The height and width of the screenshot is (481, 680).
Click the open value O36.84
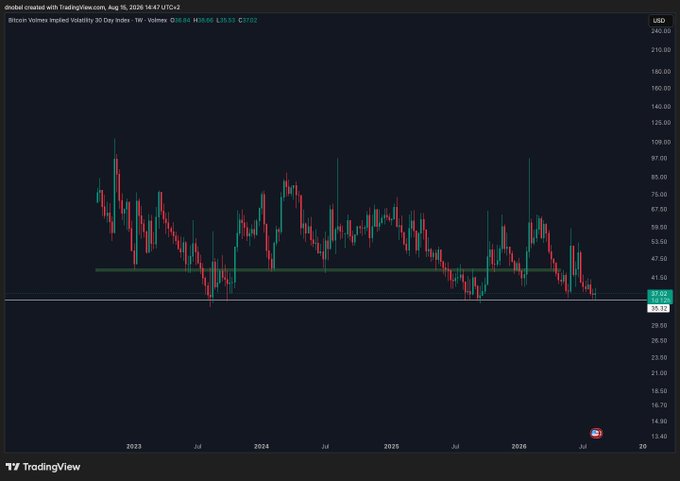(180, 20)
